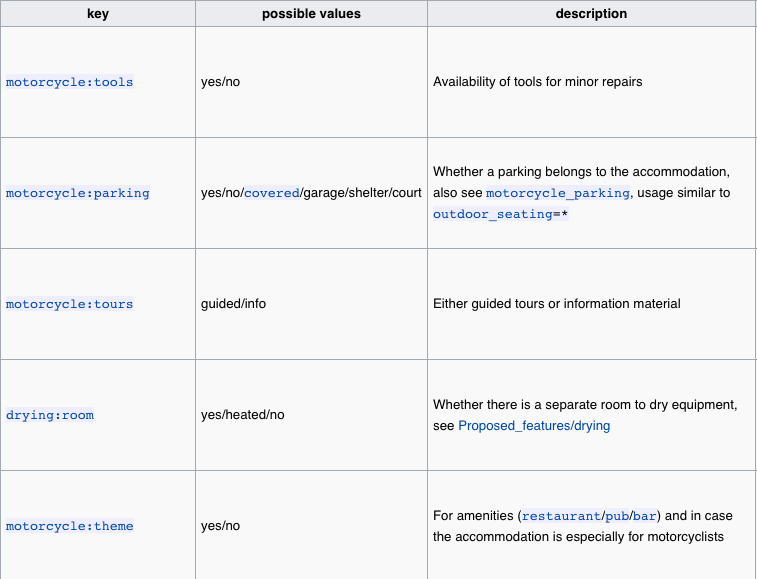Screen dimensions: 757x579
Task: Open the outdoor_seating tag link
Action: (x=490, y=214)
